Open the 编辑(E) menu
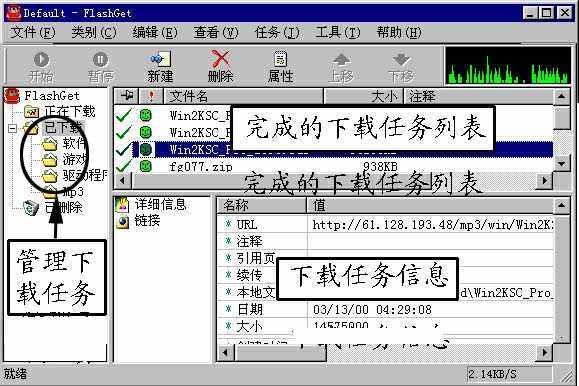 click(x=155, y=33)
